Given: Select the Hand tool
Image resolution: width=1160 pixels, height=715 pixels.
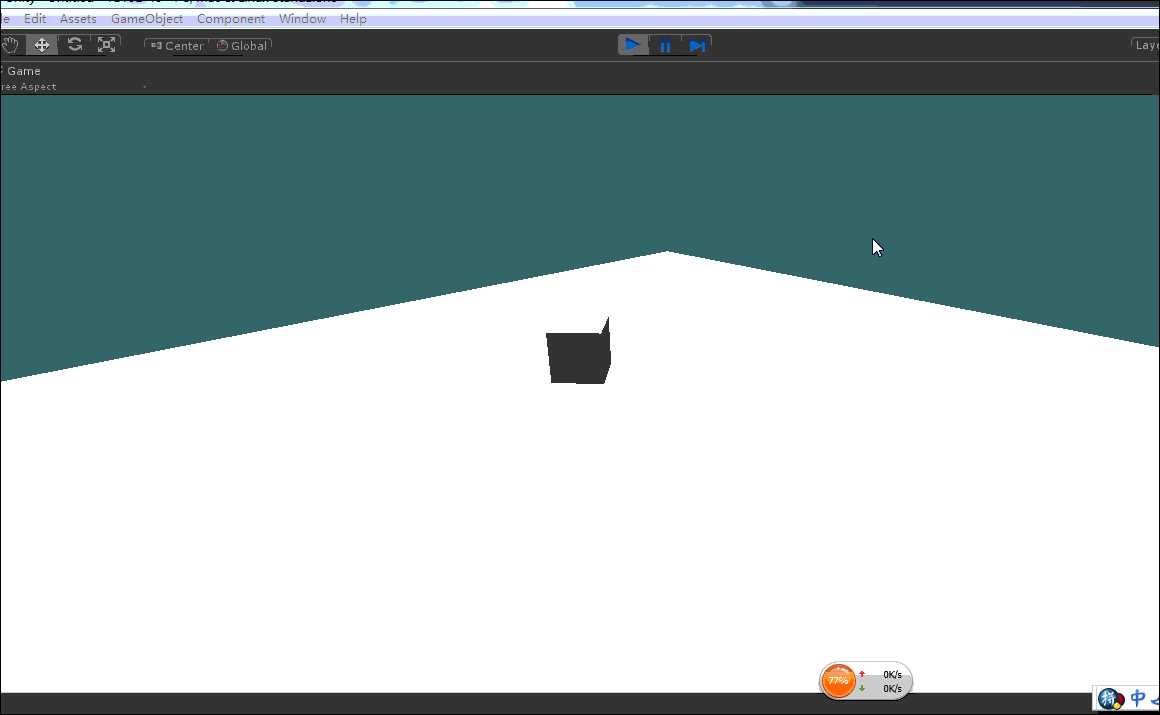Looking at the screenshot, I should (10, 45).
